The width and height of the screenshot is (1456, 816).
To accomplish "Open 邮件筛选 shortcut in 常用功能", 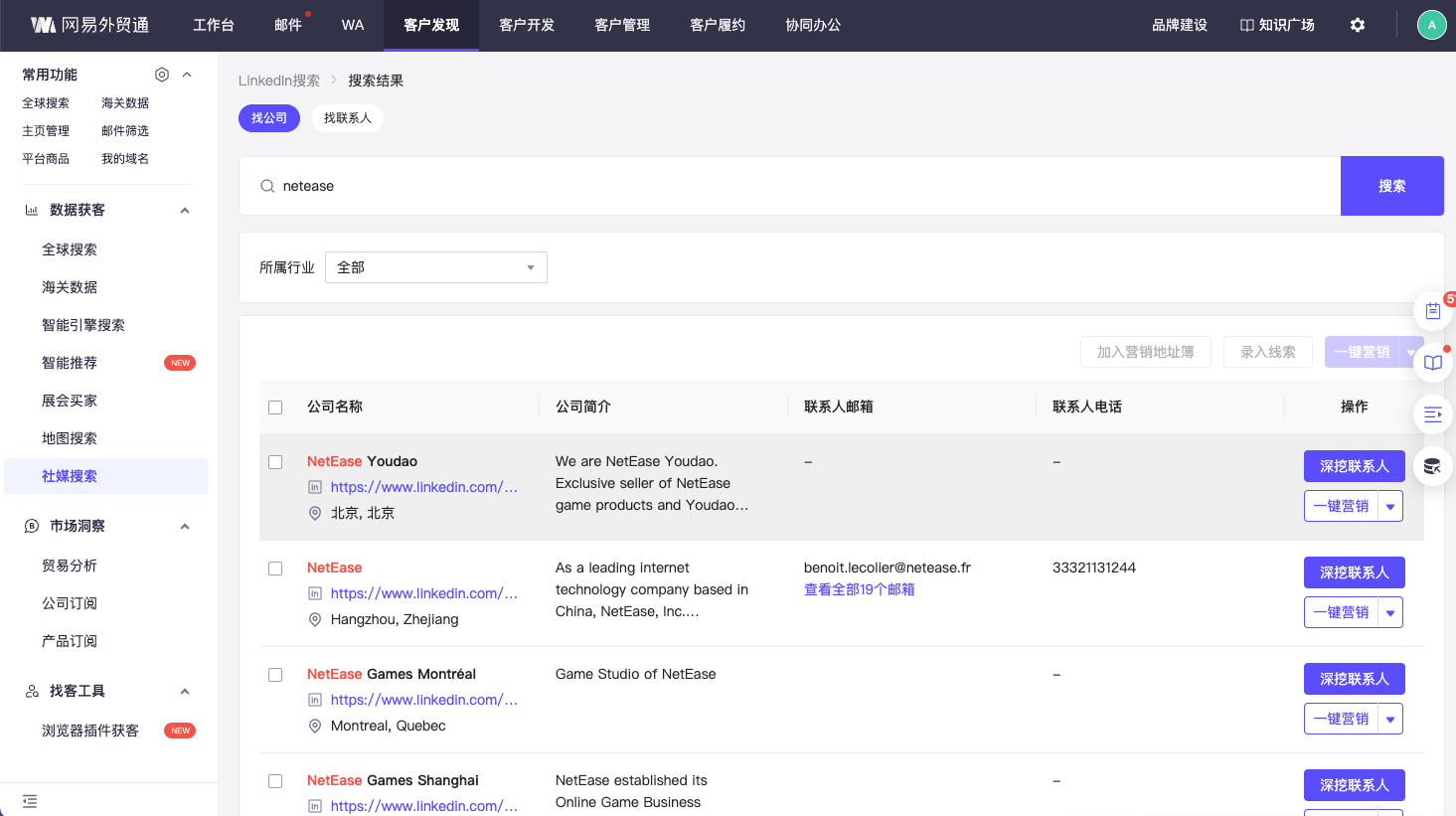I will point(125,131).
